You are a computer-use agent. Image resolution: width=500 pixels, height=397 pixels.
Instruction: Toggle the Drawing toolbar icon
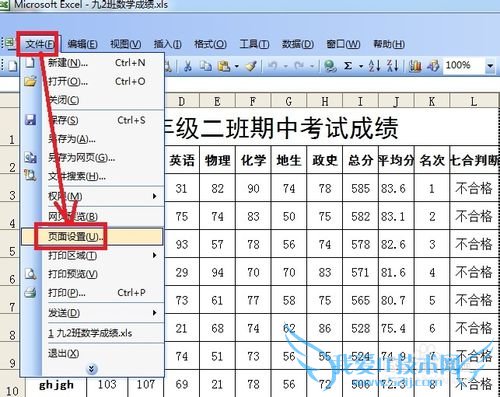tap(433, 66)
